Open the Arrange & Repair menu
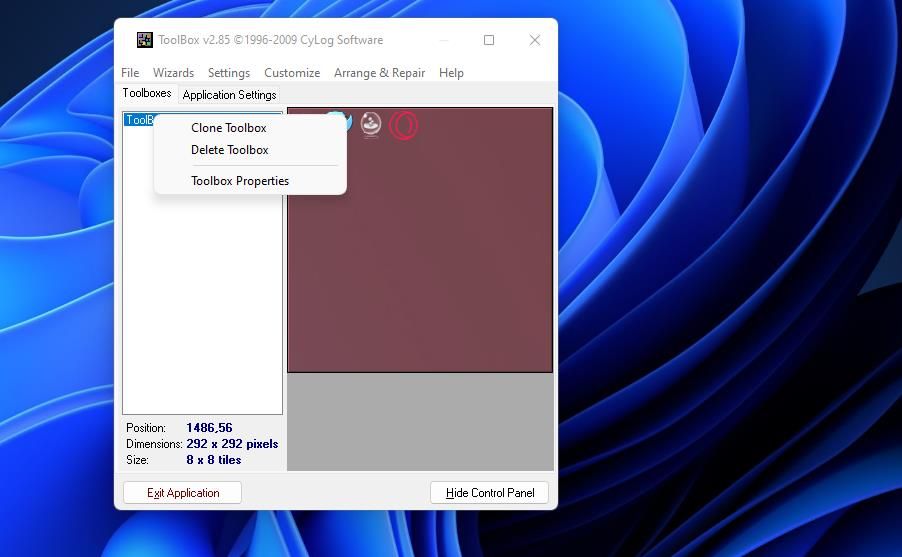Screen dimensions: 902x557 pyautogui.click(x=379, y=73)
